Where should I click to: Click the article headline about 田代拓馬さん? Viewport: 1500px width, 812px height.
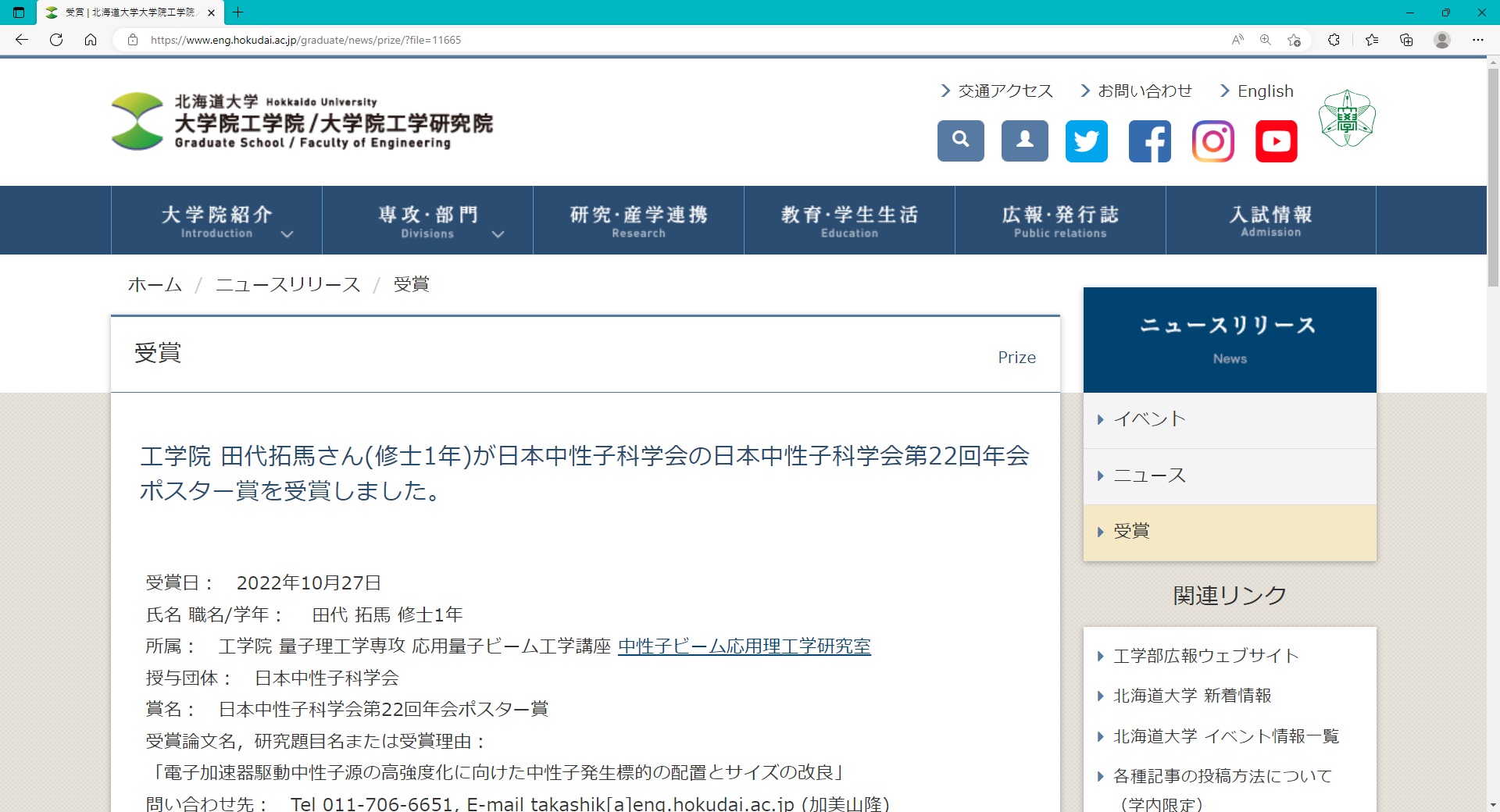[x=584, y=473]
